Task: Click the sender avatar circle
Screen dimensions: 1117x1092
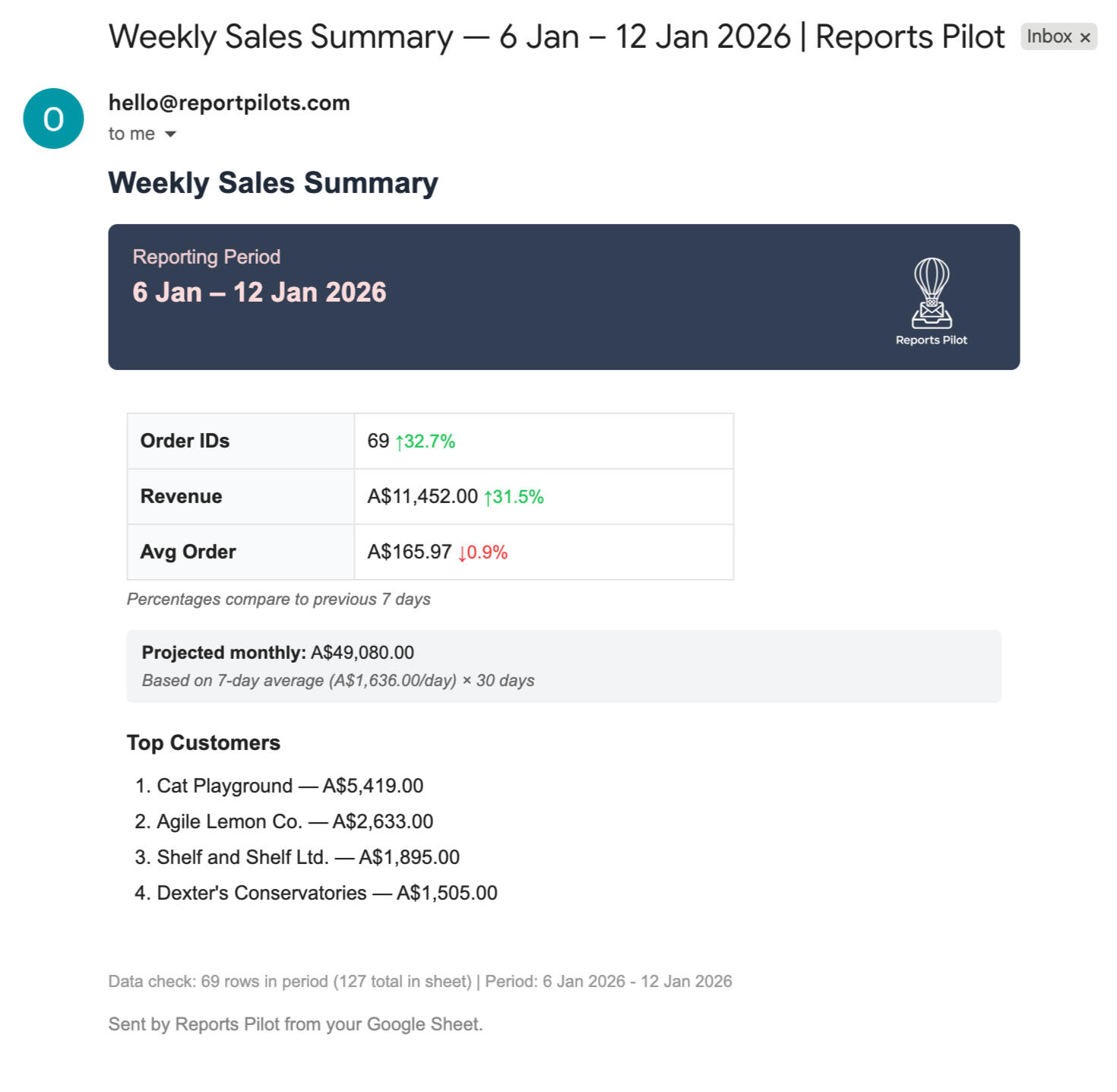Action: point(53,119)
